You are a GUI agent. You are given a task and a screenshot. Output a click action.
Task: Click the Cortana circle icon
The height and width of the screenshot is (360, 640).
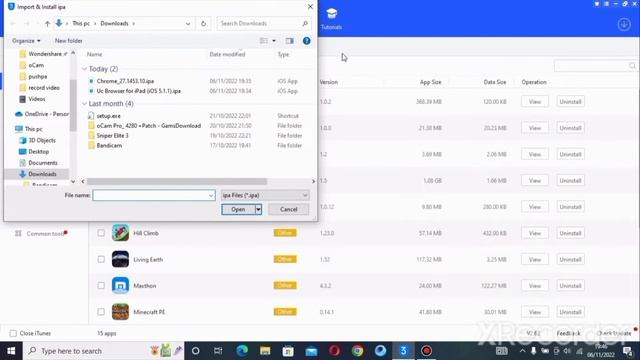pyautogui.click(x=196, y=351)
